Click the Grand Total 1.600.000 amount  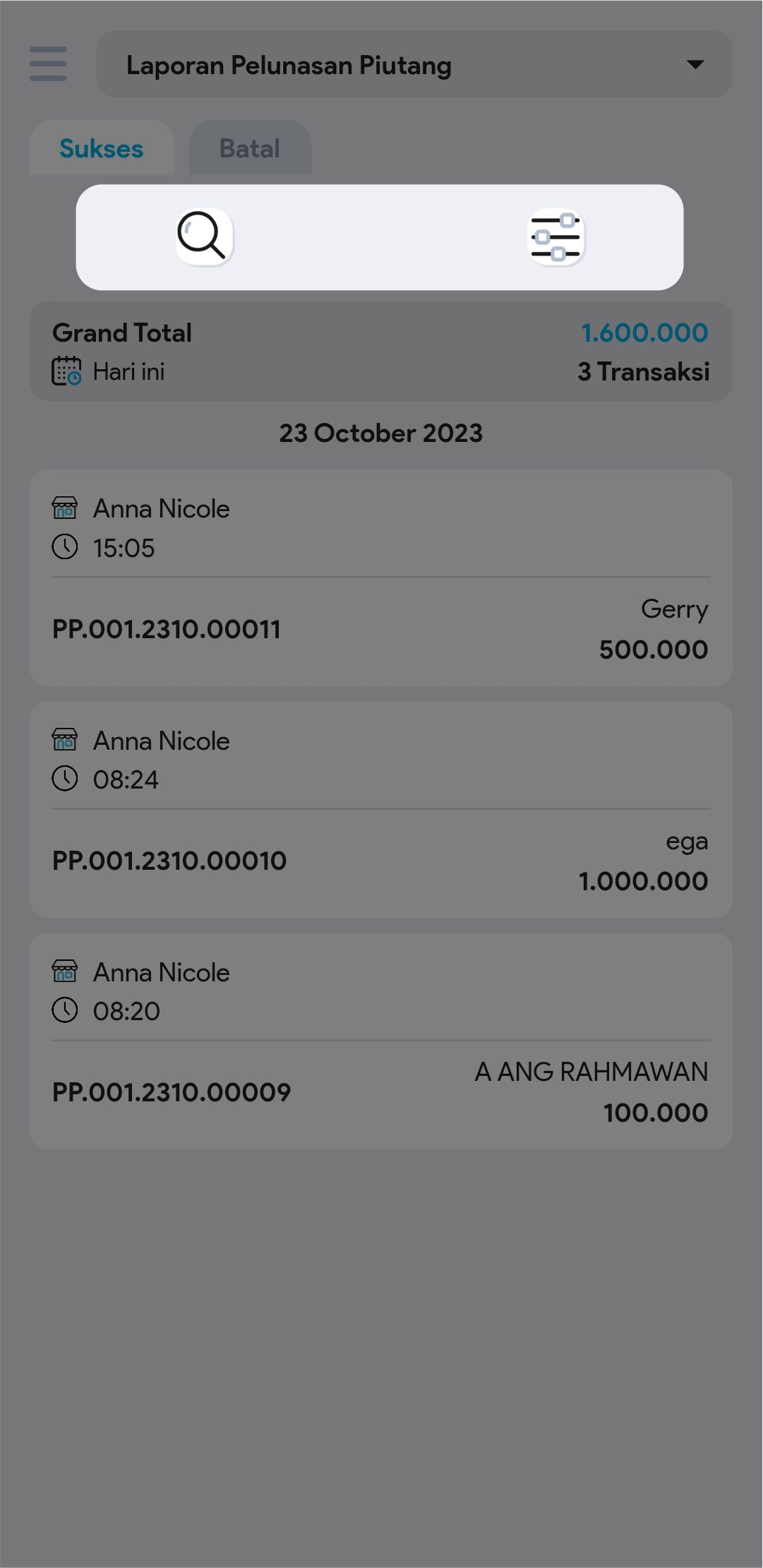(644, 333)
